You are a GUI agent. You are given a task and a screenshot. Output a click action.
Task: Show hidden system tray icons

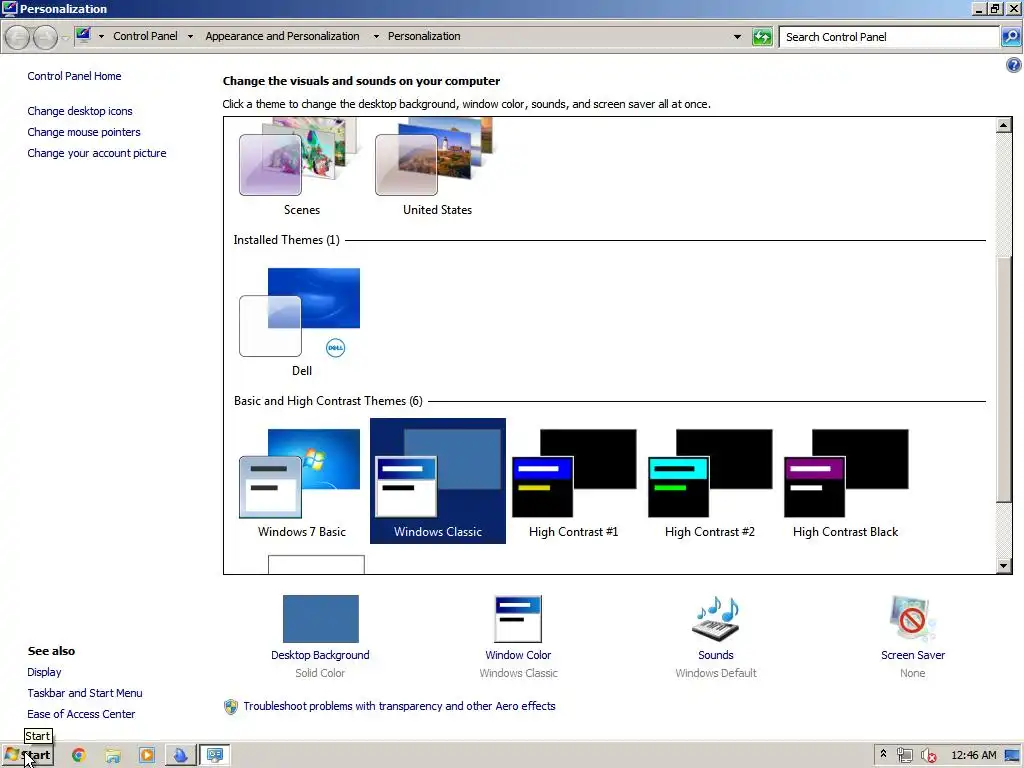884,754
